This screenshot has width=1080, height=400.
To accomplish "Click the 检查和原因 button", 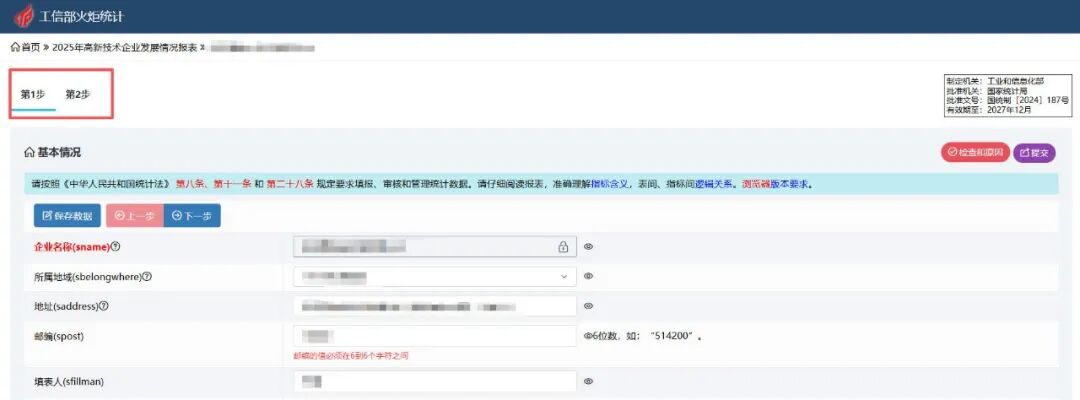I will coord(975,152).
